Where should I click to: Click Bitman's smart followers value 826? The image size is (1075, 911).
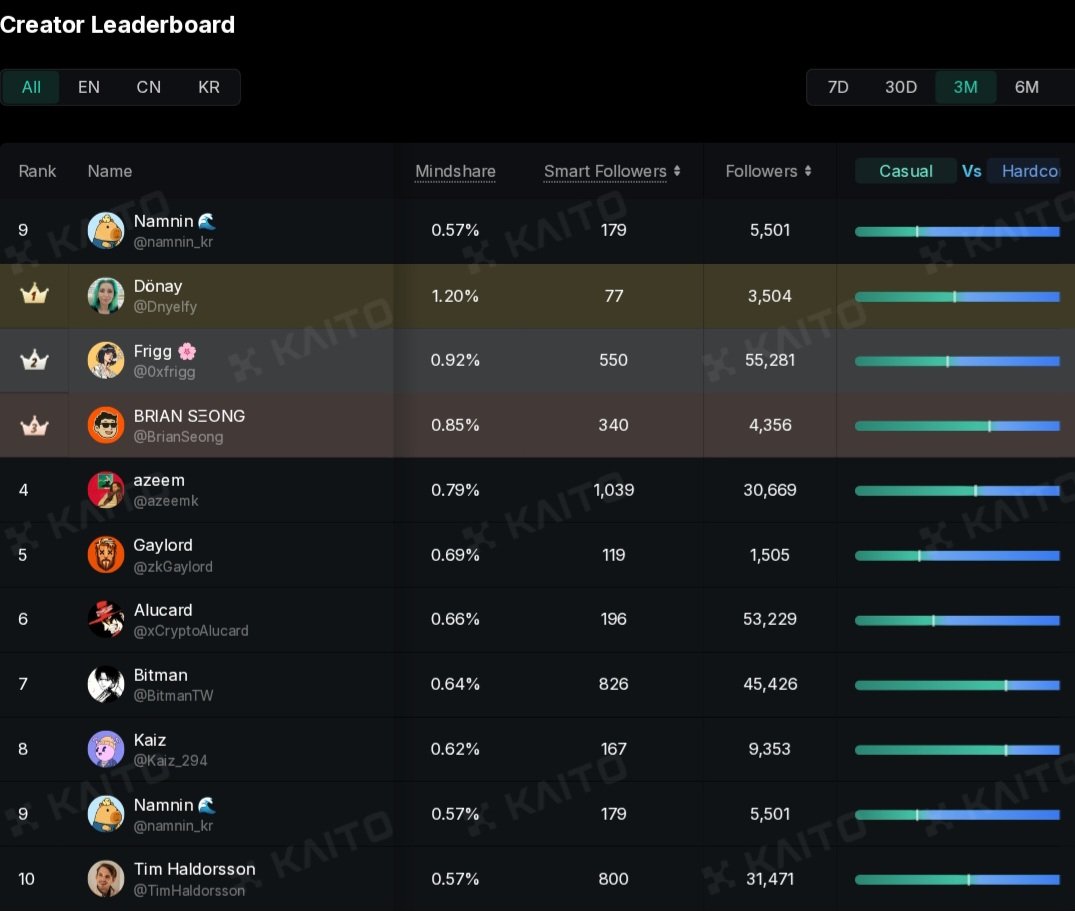(x=614, y=684)
